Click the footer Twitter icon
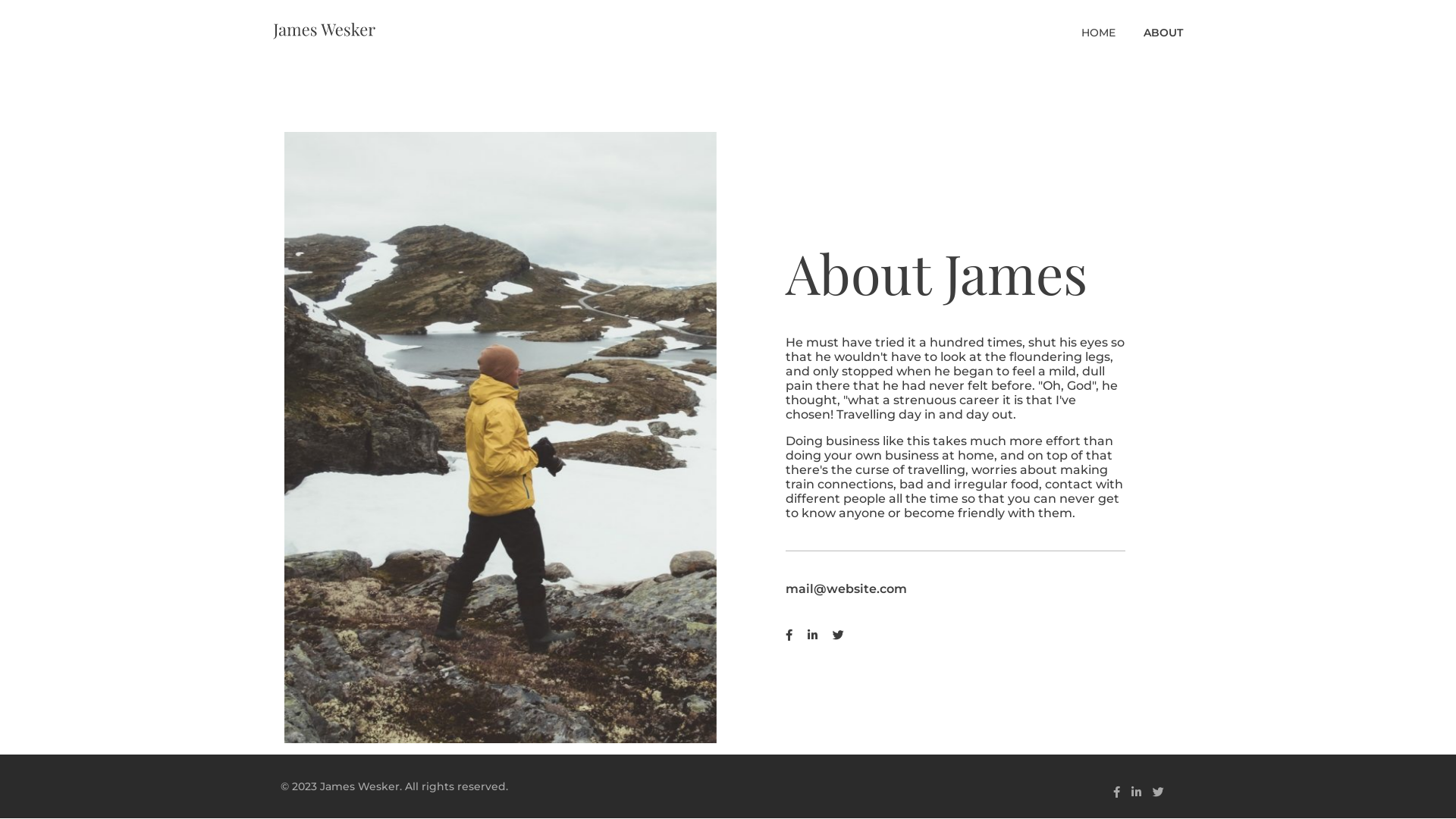Screen dimensions: 1456x819 click(x=1158, y=792)
